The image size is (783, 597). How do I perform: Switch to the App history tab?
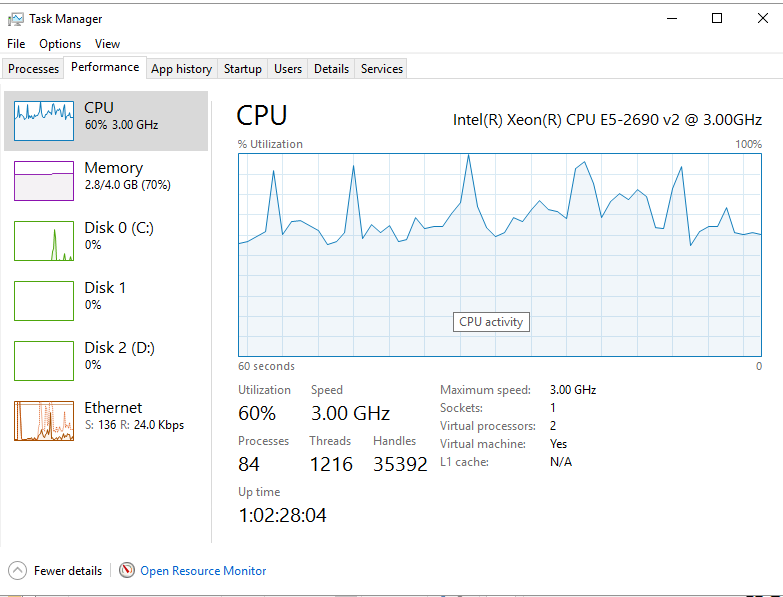point(181,69)
